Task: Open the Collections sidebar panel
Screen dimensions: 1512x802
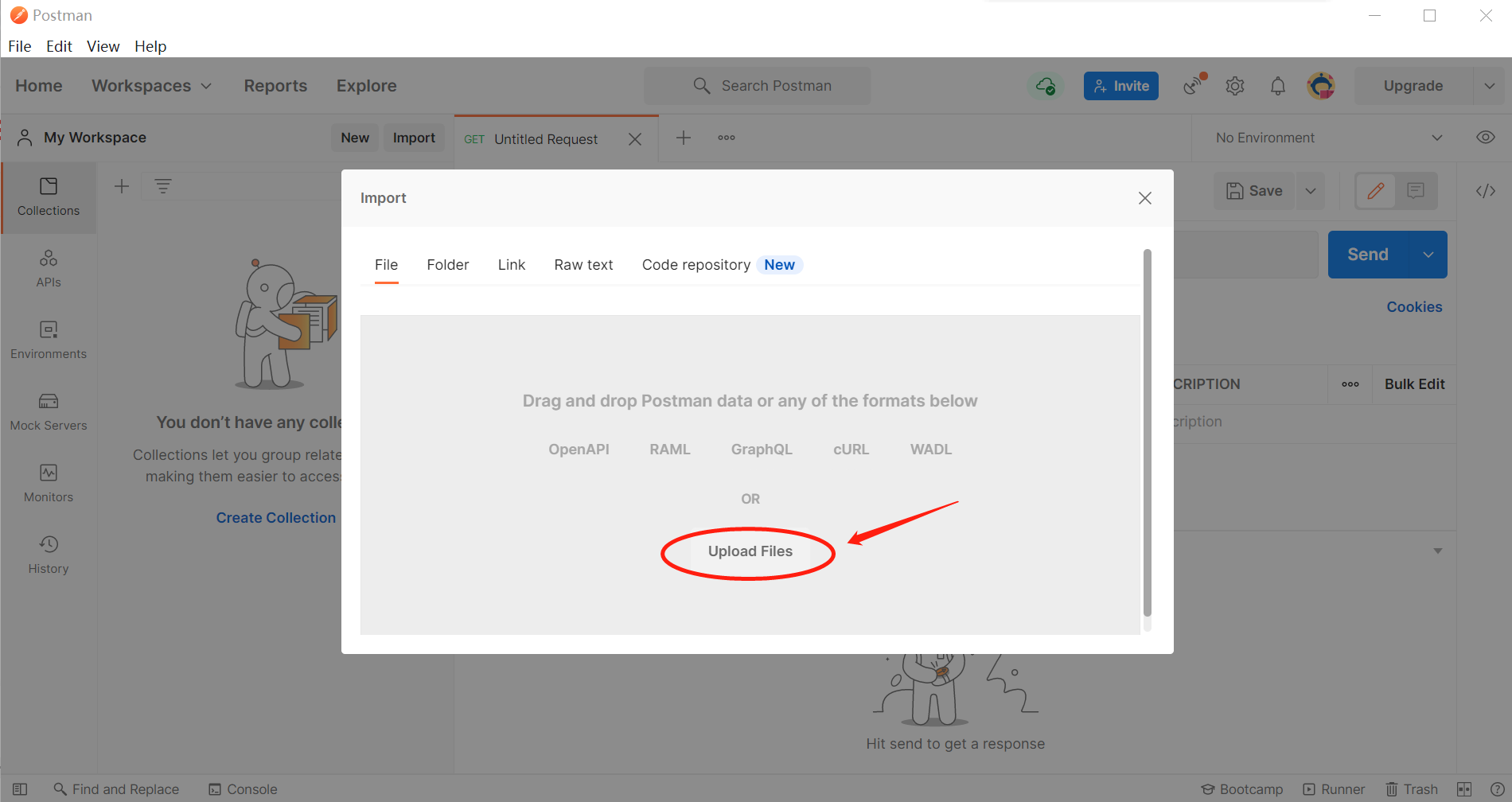Action: pyautogui.click(x=49, y=197)
